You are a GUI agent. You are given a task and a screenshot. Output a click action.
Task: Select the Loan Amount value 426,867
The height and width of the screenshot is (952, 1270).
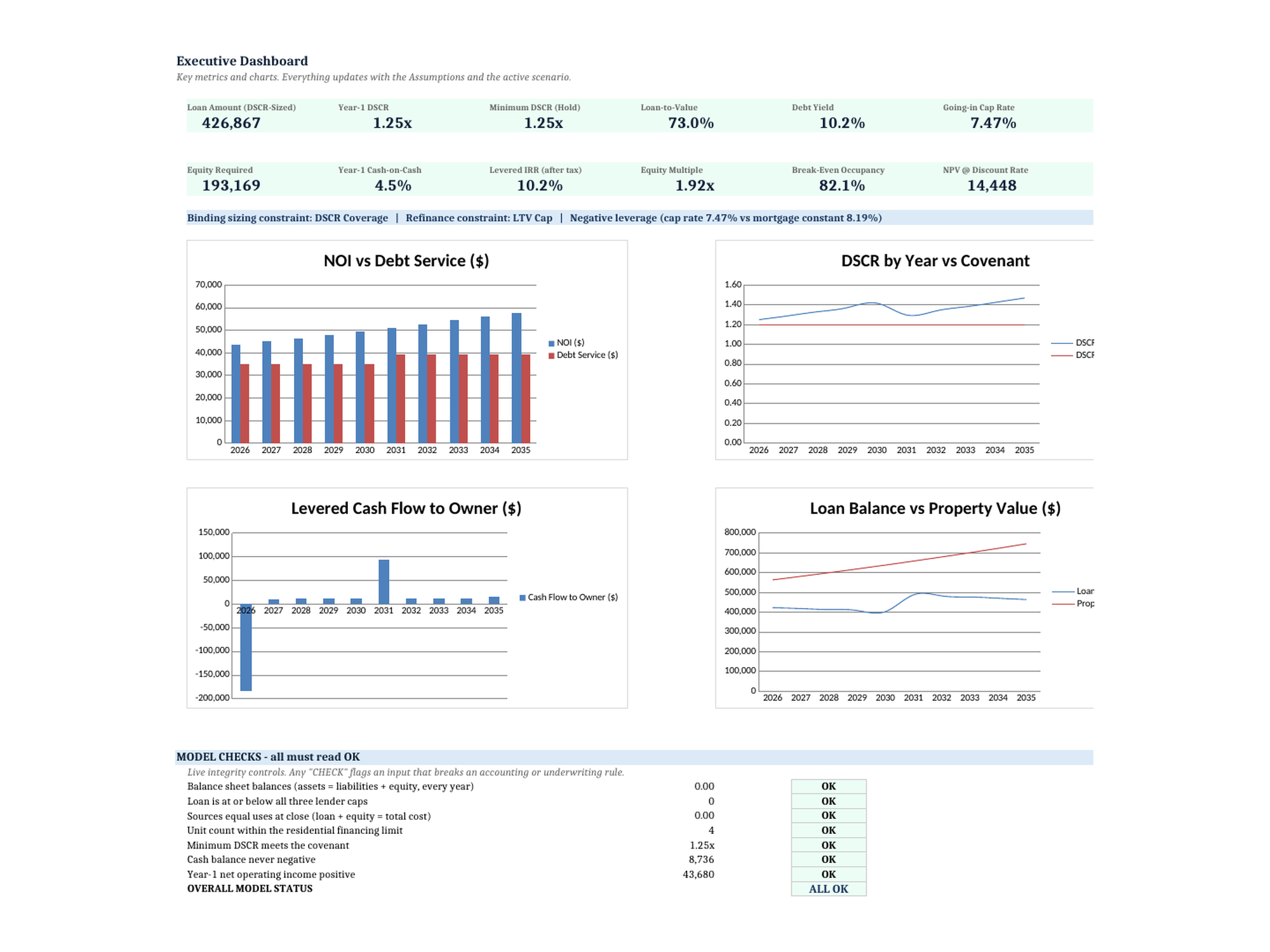point(231,123)
